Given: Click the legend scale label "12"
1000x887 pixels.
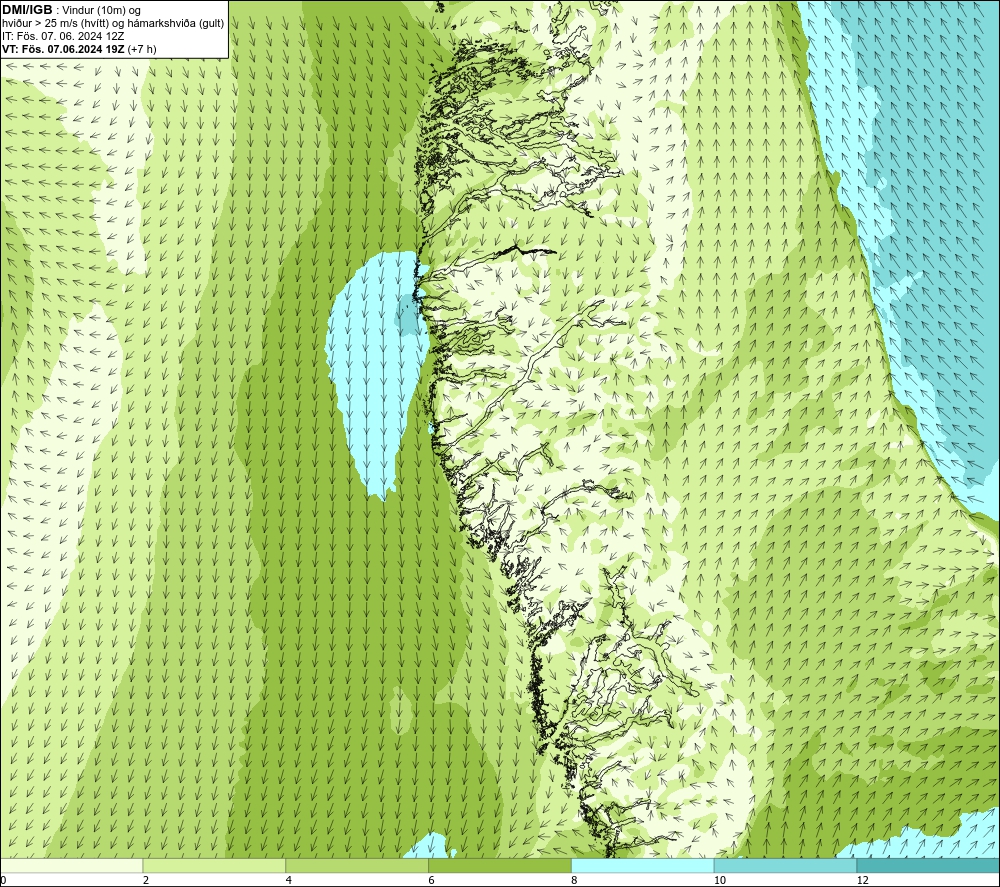Looking at the screenshot, I should click(863, 881).
